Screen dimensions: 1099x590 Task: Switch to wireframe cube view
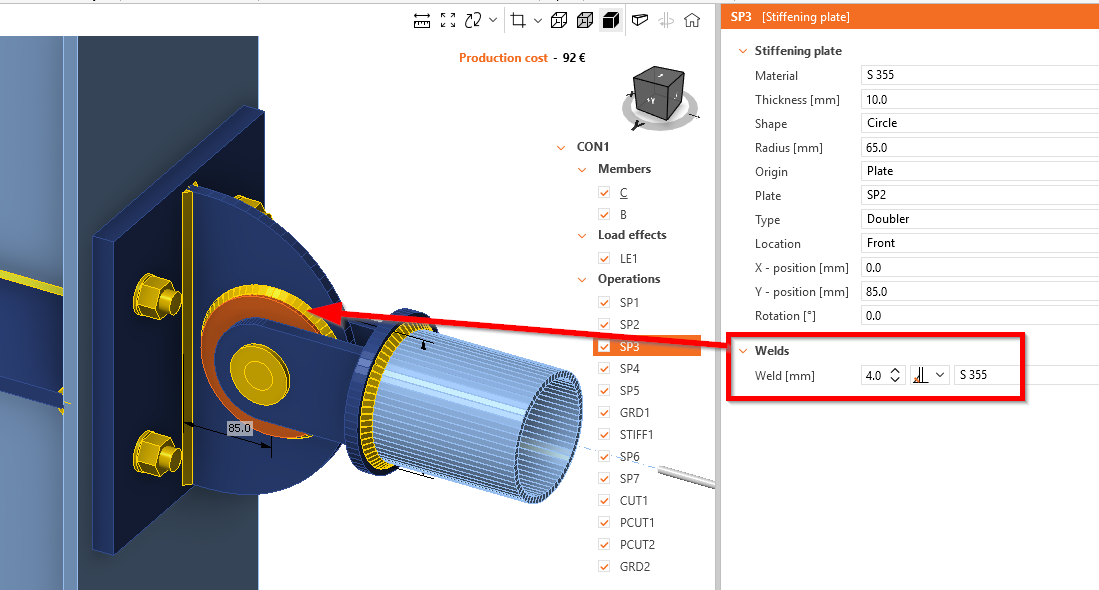(x=560, y=20)
